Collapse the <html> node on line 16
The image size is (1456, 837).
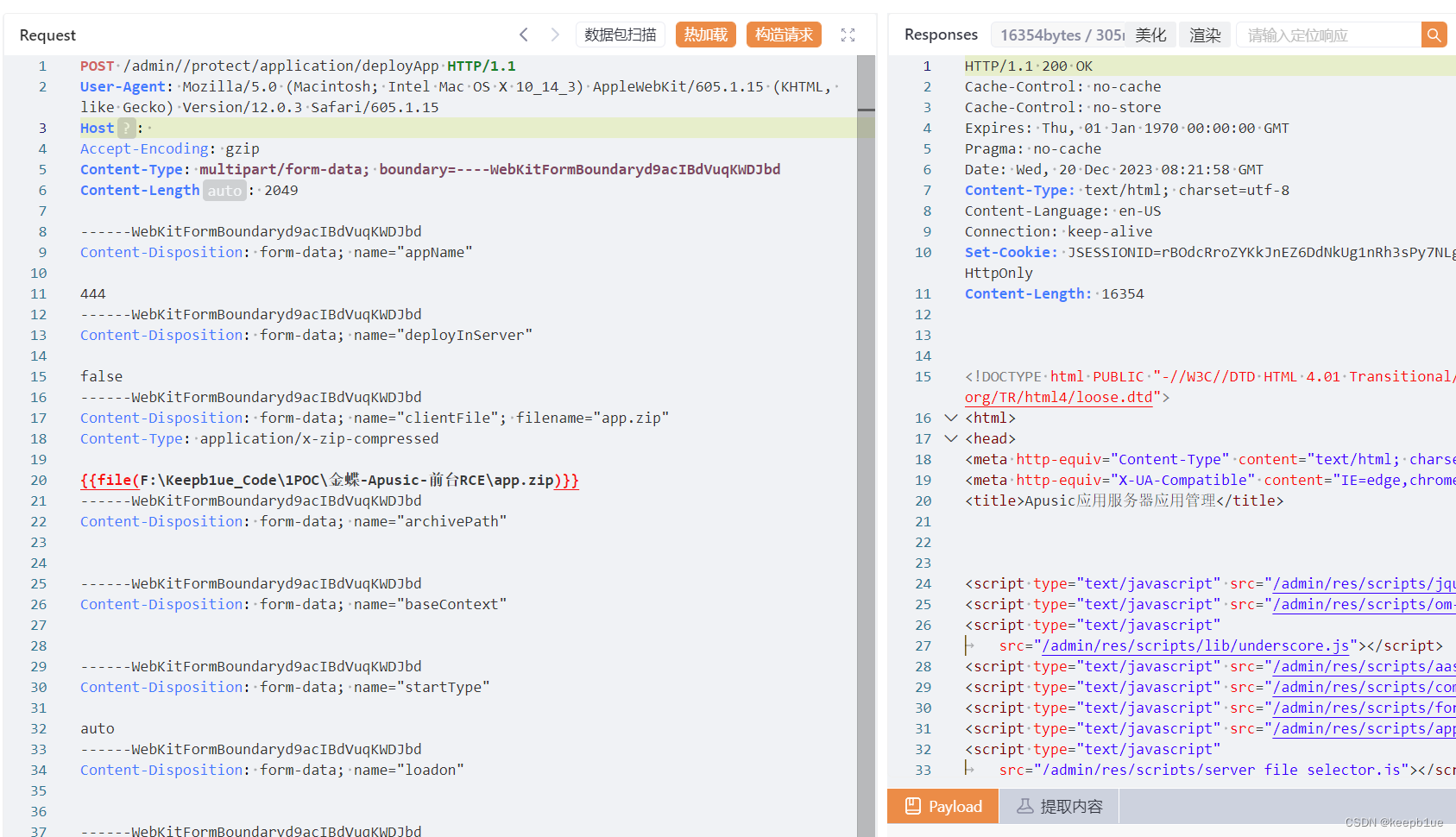click(x=951, y=418)
